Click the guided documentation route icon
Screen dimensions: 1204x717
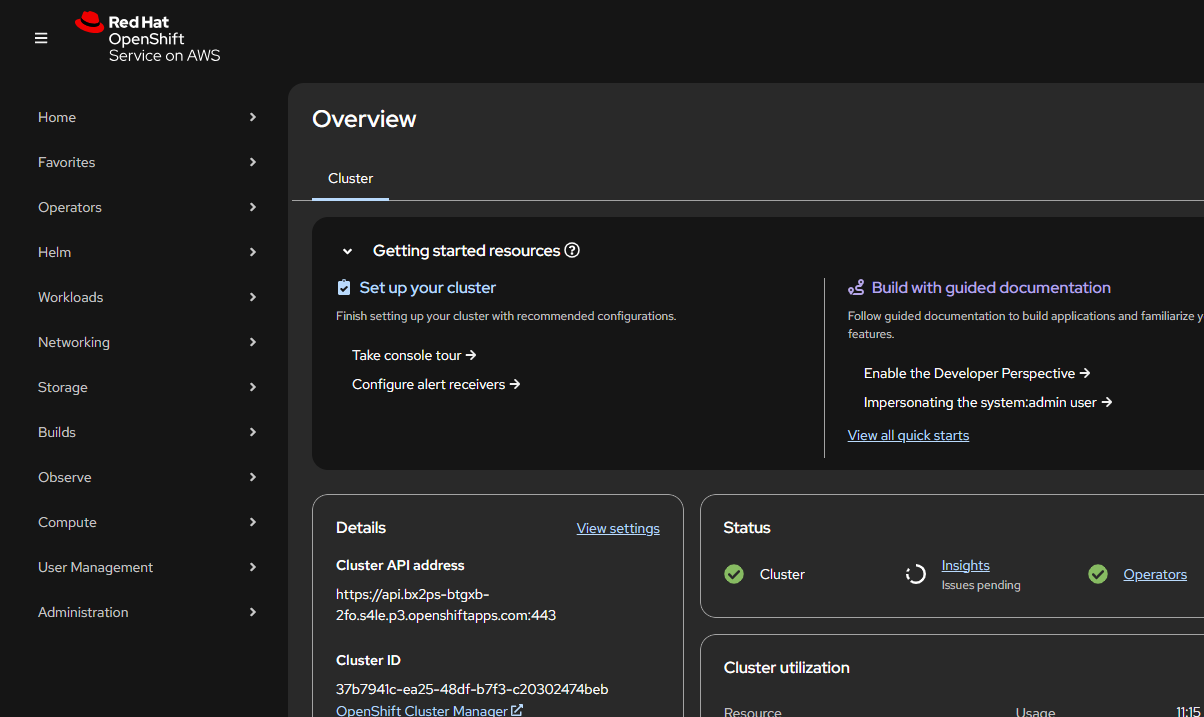856,288
